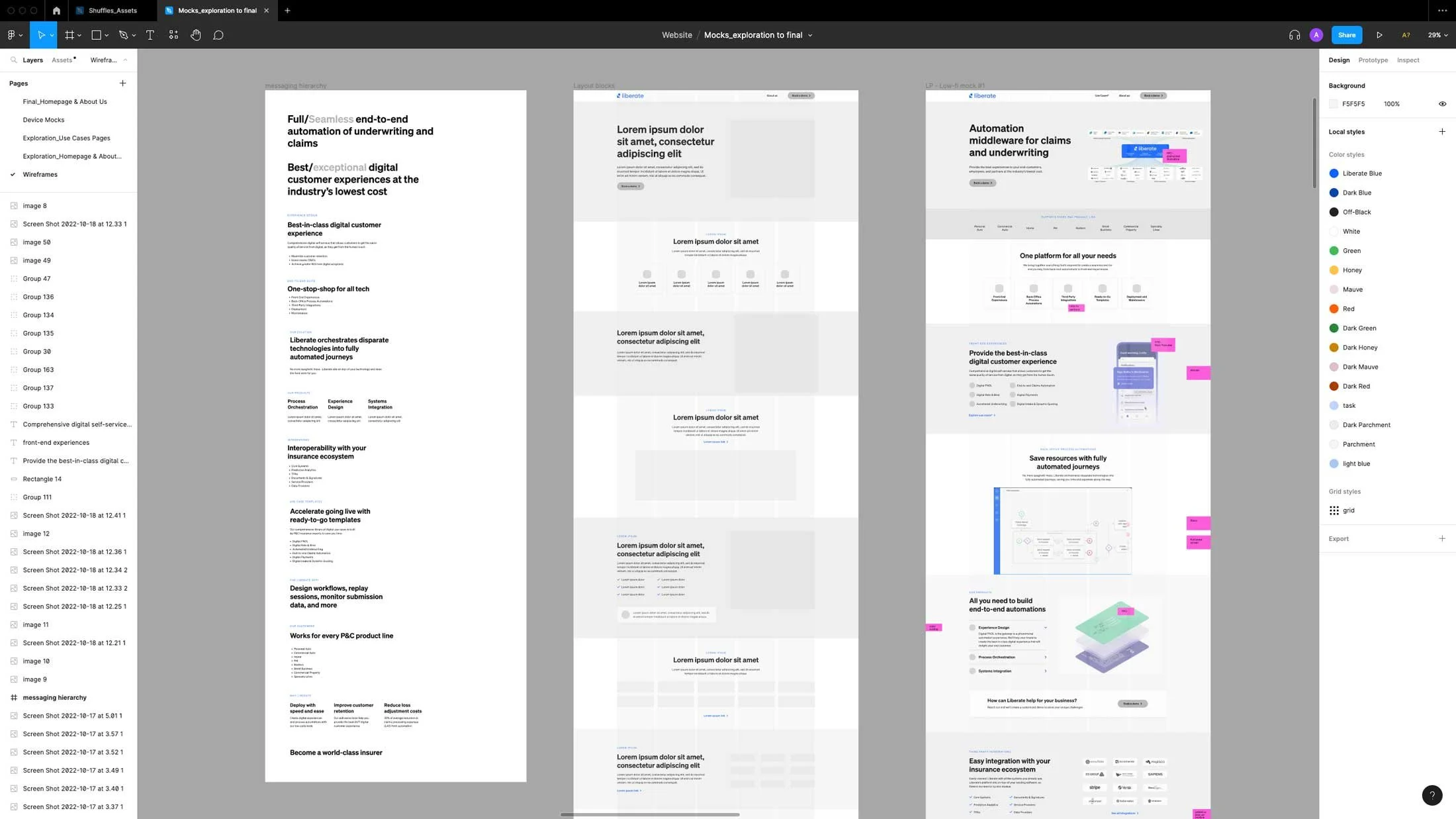Select the Frame tool
The height and width of the screenshot is (819, 1456).
coord(69,35)
